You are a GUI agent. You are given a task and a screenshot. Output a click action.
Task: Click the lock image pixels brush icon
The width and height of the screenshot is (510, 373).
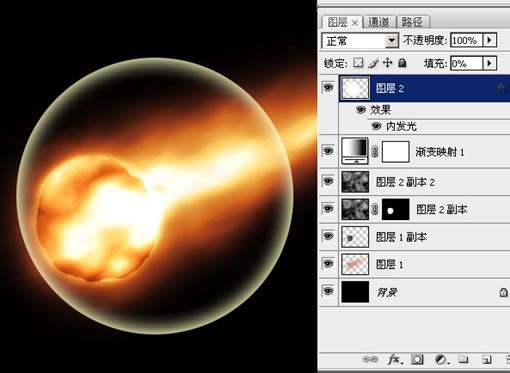click(373, 63)
